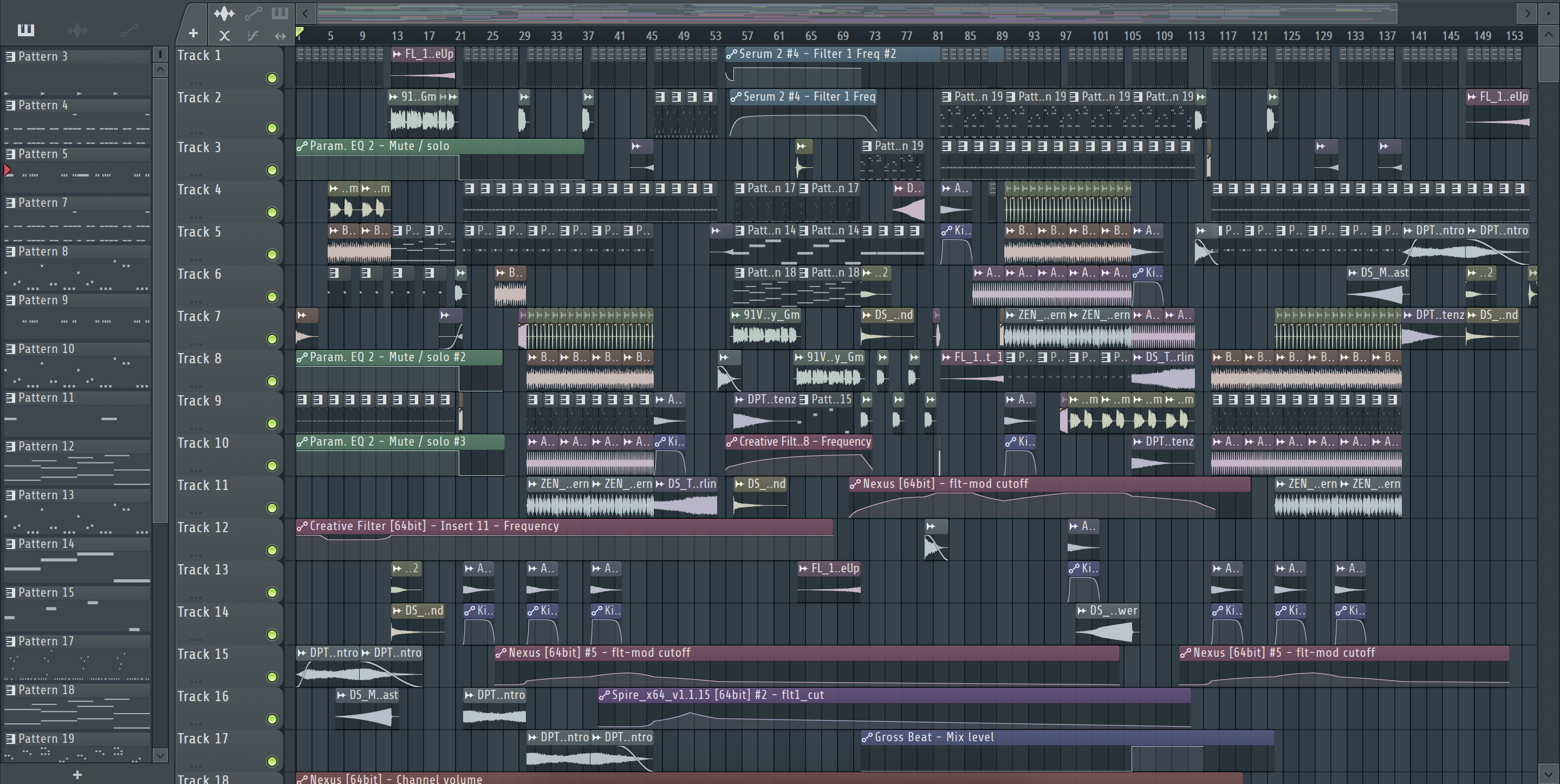This screenshot has height=784, width=1560.
Task: Click the add track plus button above Track 1
Action: [193, 32]
